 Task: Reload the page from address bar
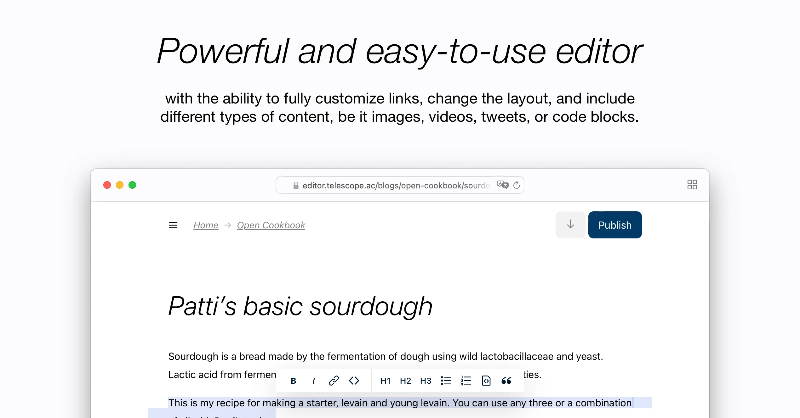[516, 185]
